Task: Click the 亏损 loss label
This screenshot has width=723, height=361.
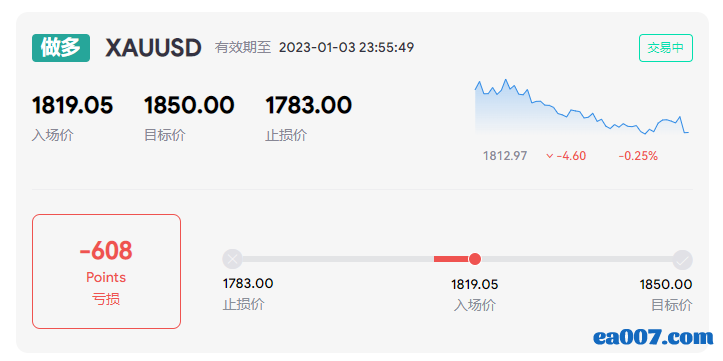Action: (x=106, y=299)
